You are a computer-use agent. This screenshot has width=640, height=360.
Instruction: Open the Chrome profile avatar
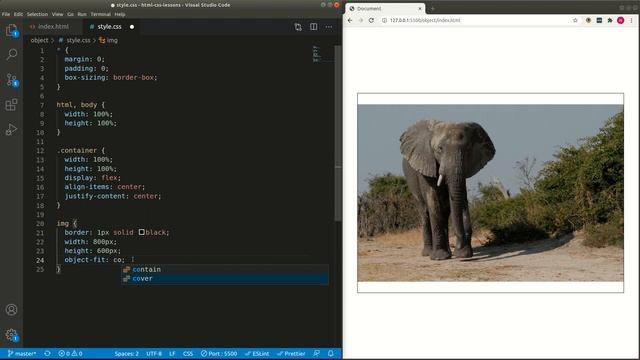pyautogui.click(x=620, y=20)
